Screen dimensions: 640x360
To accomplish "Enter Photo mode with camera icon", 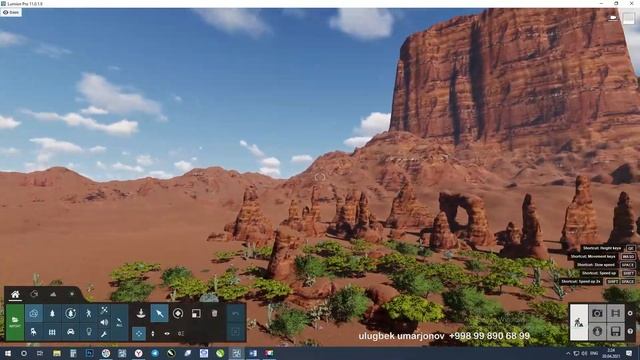I will point(597,313).
